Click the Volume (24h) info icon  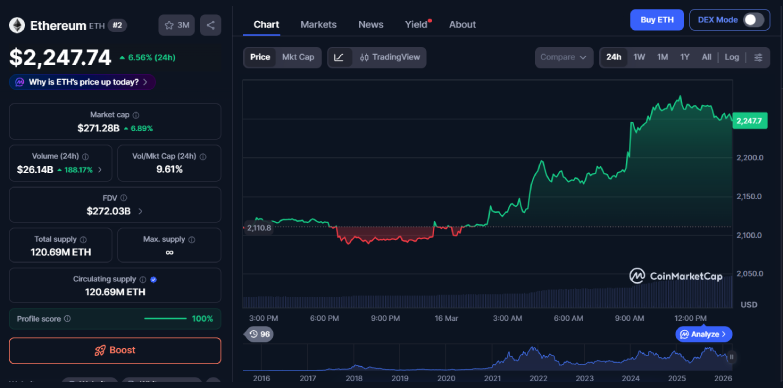(85, 157)
